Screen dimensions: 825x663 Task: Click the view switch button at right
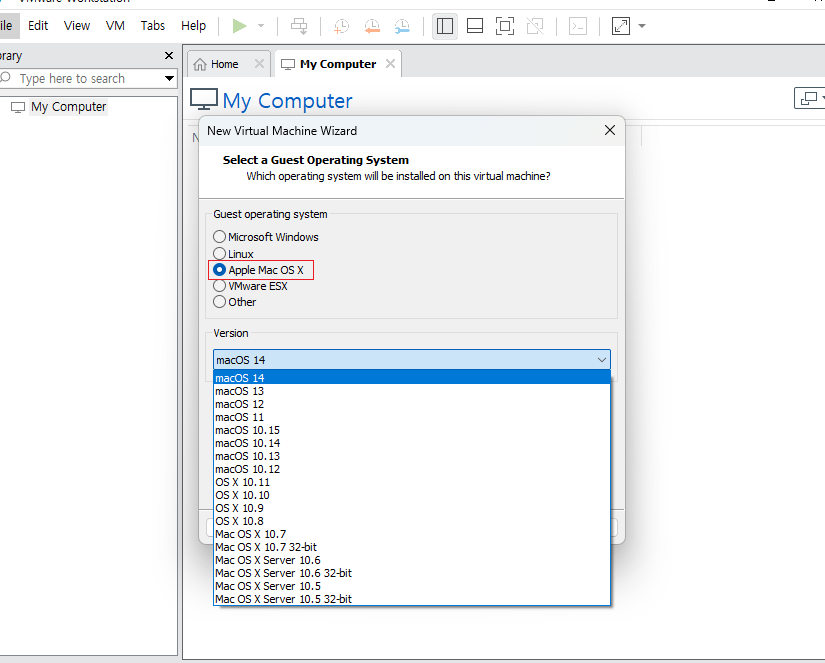(x=809, y=98)
